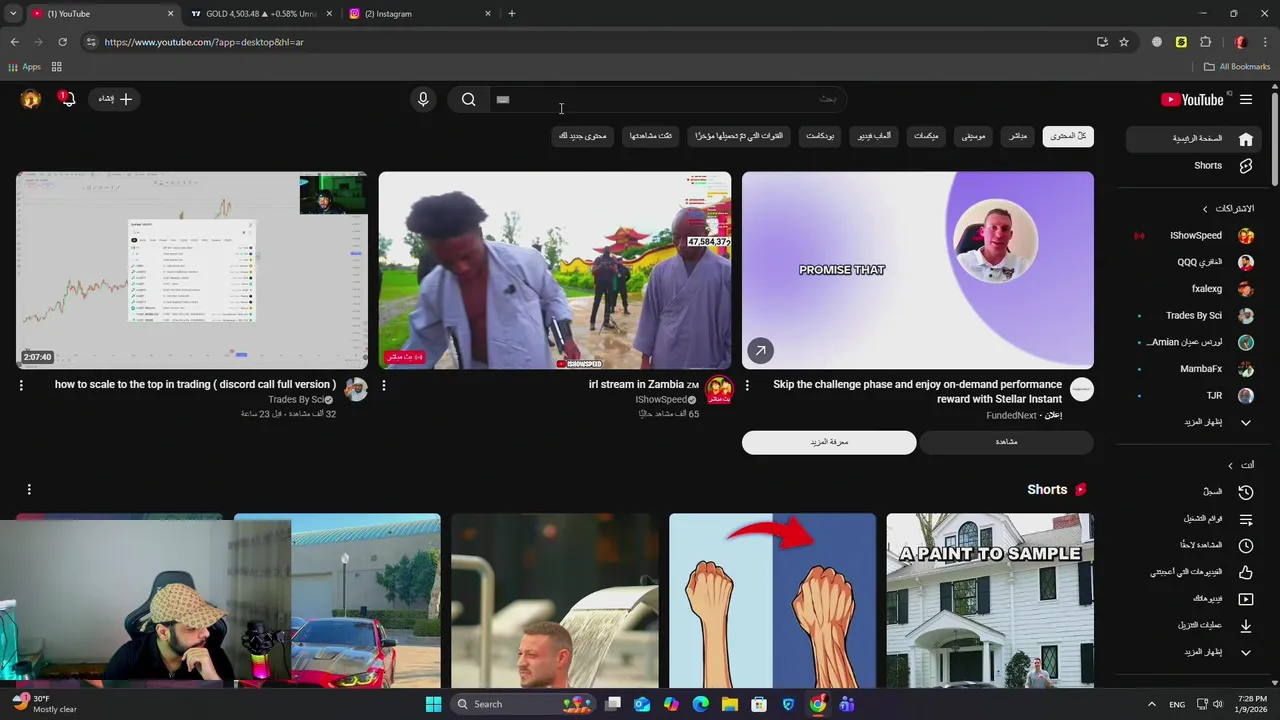This screenshot has height=720, width=1280.
Task: Click the Learn more (معرفة المزيد) ad button
Action: click(x=829, y=442)
